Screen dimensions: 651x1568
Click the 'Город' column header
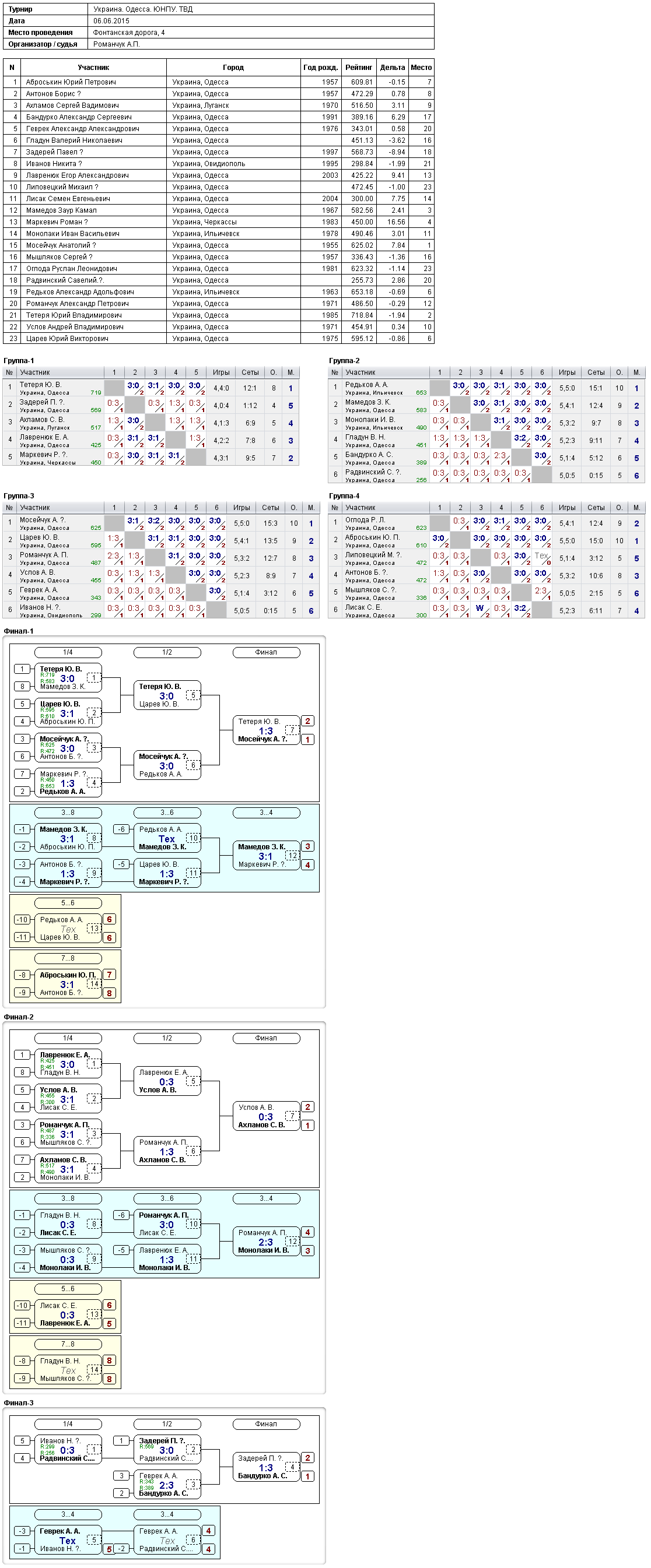tap(233, 68)
